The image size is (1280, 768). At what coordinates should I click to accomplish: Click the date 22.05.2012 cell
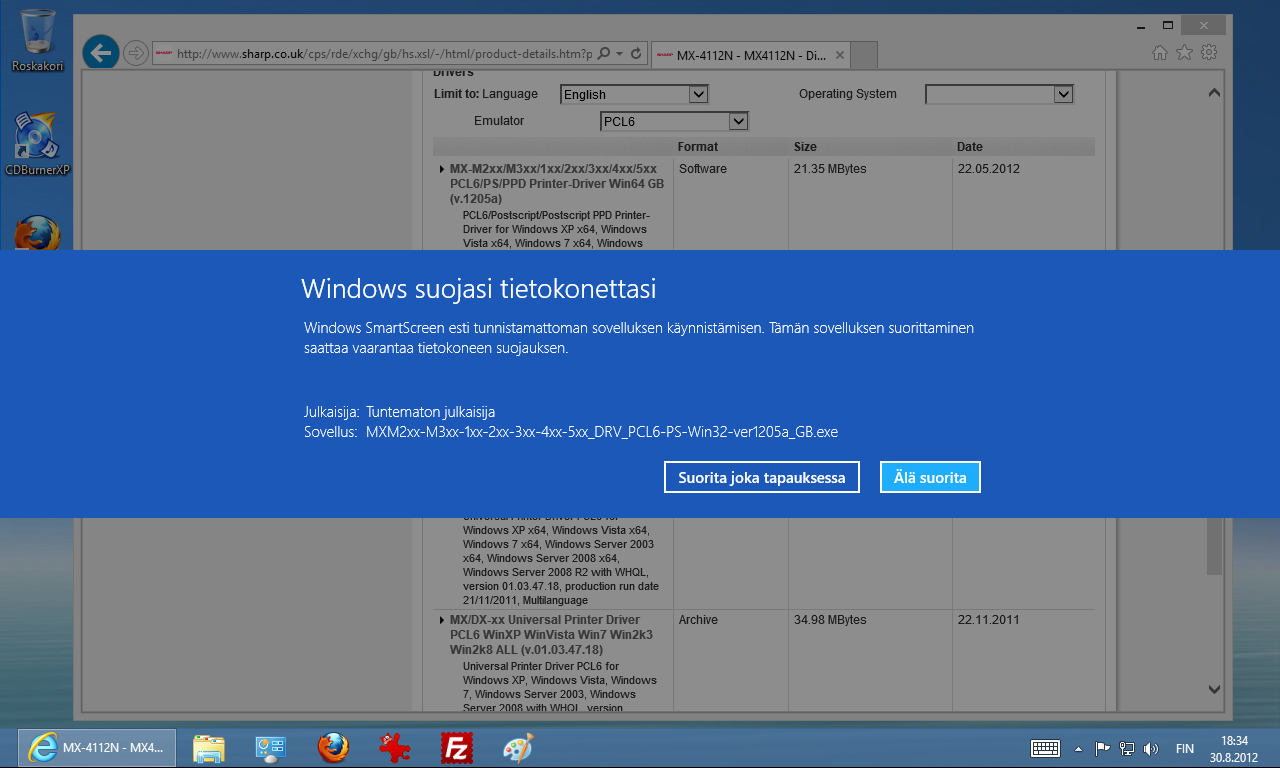point(988,169)
